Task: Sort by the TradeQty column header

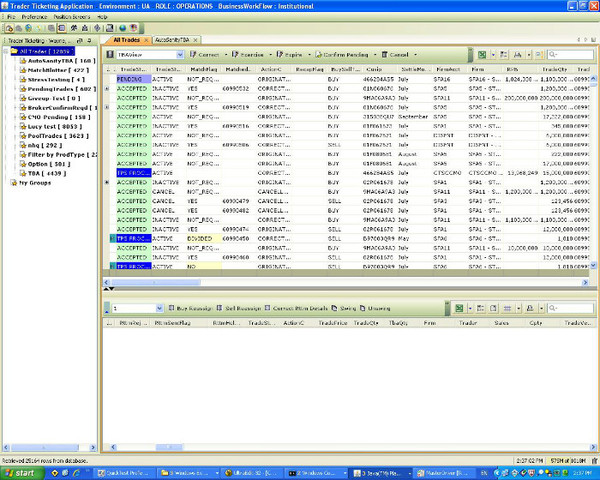Action: pos(555,69)
